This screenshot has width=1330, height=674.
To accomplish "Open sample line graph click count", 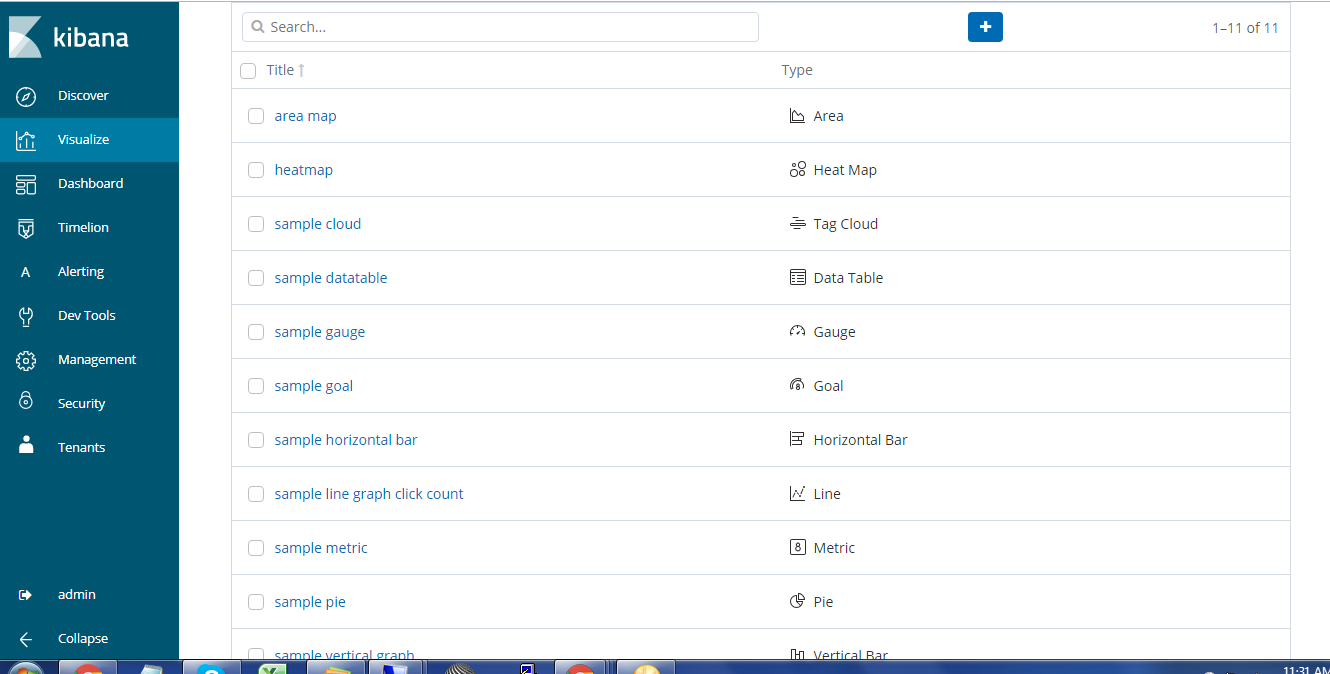I will [x=369, y=494].
